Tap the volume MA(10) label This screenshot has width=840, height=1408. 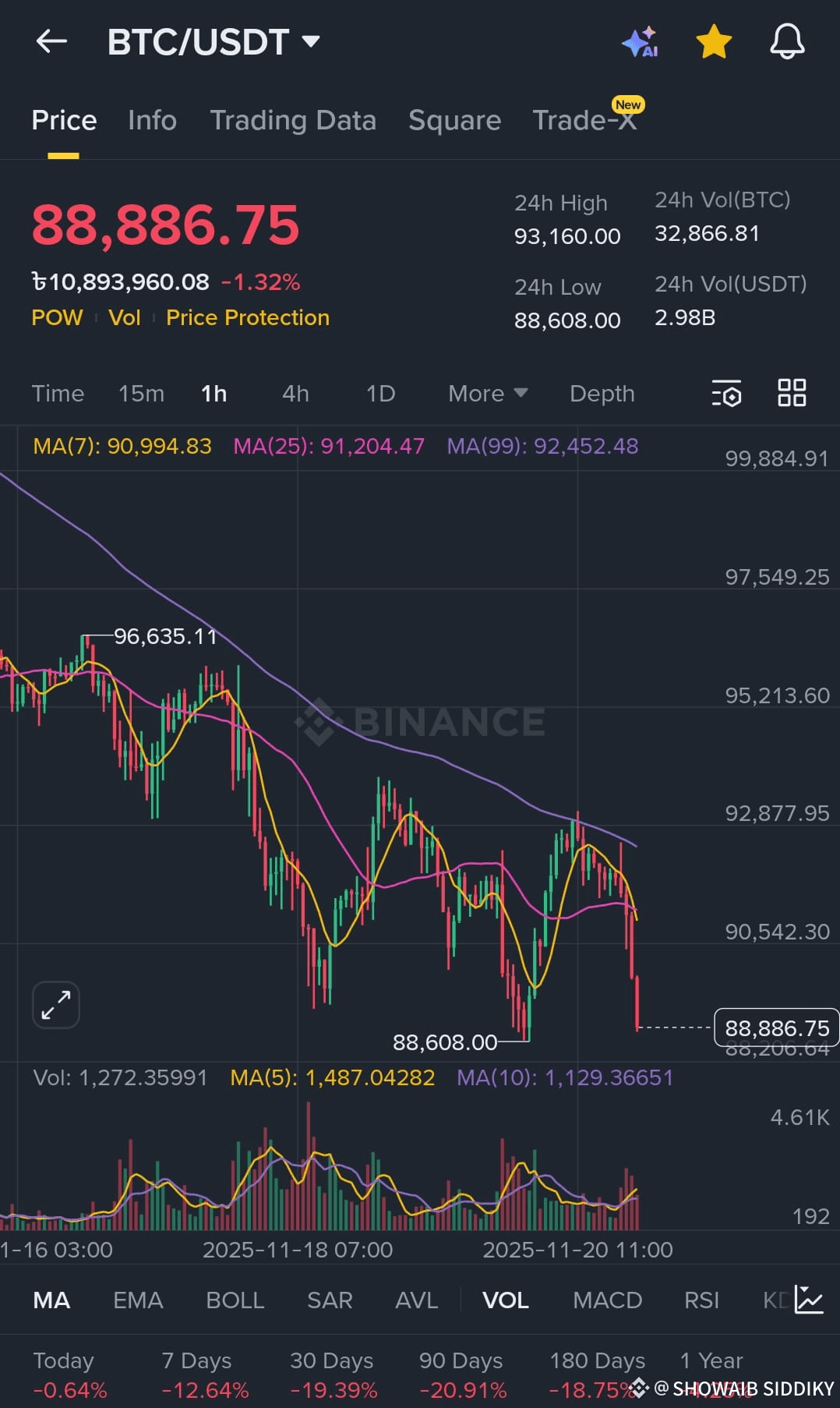coord(565,1077)
